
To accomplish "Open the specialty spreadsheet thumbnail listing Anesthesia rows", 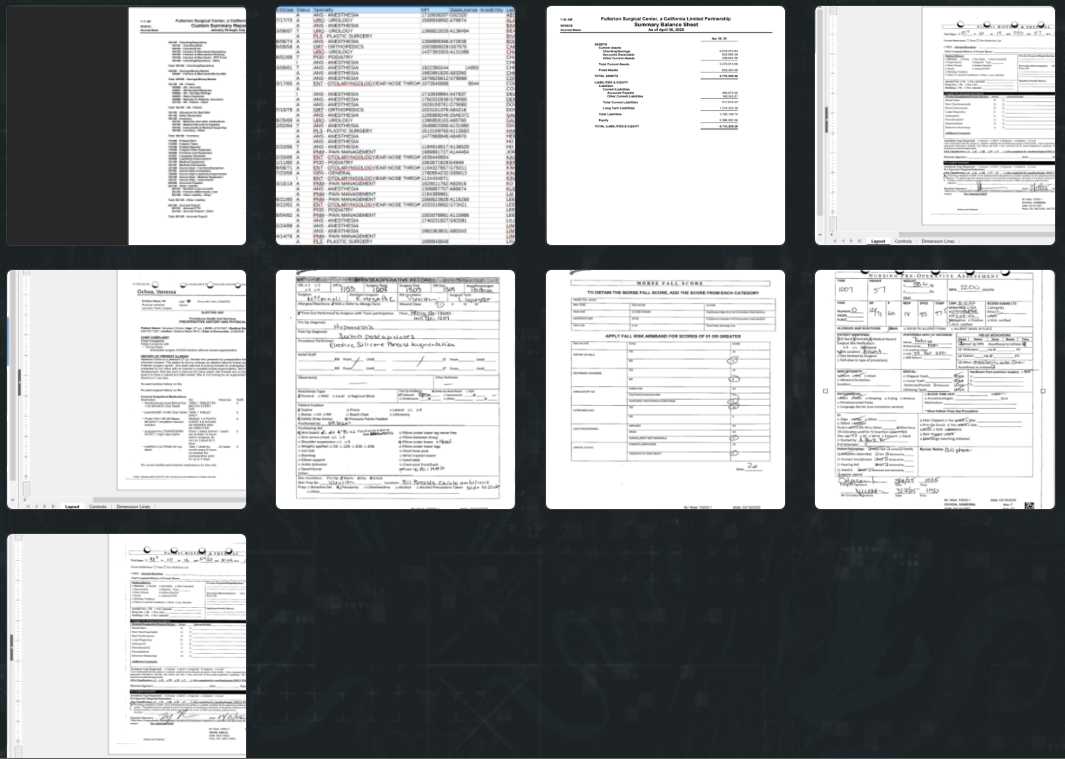I will coord(395,125).
